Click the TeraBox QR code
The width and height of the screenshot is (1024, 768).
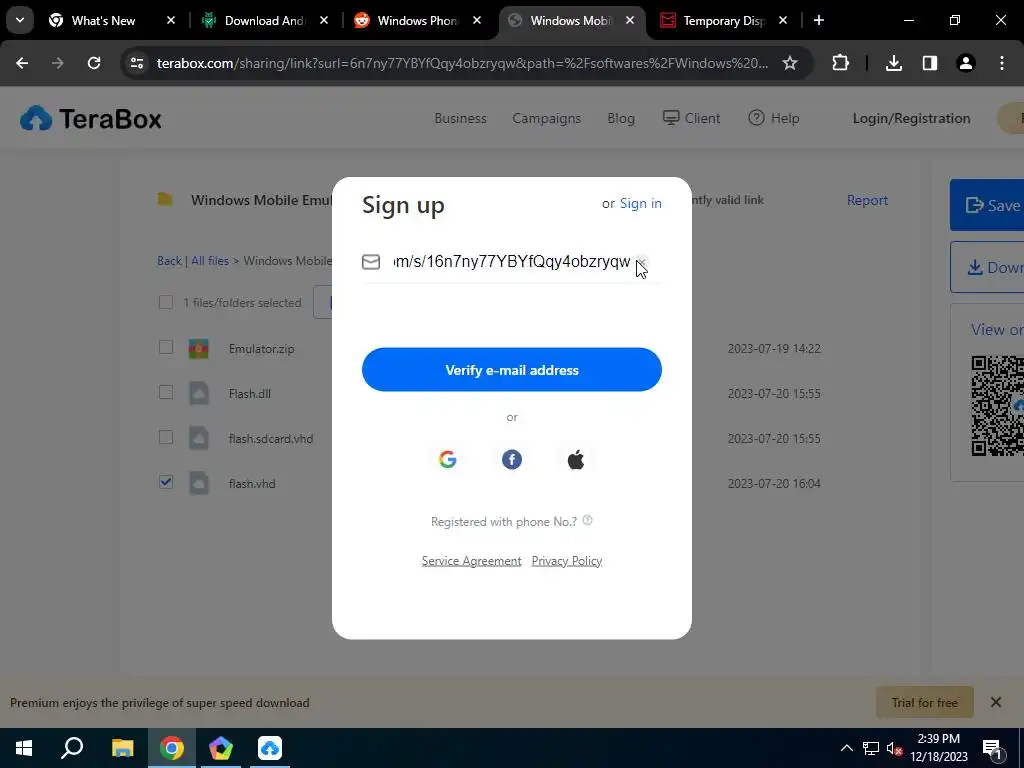tap(997, 406)
